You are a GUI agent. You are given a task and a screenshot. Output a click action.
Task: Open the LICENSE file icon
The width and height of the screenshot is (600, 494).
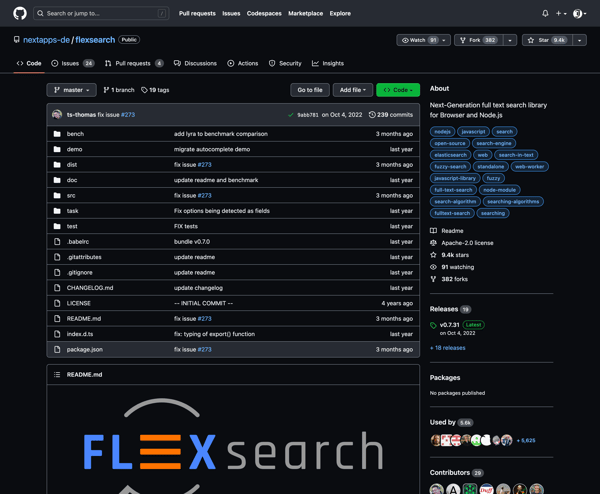click(57, 303)
